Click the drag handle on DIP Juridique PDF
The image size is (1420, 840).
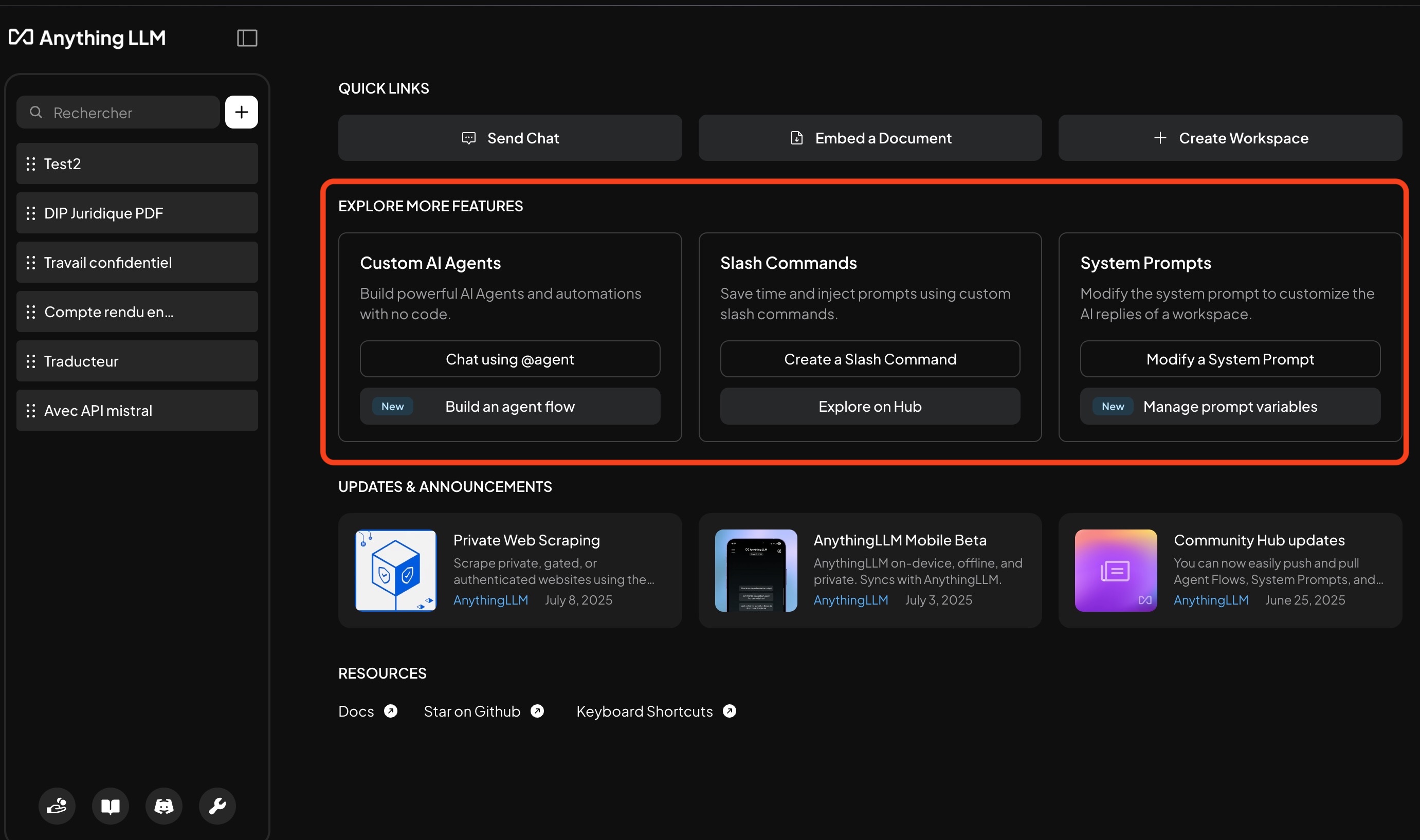pyautogui.click(x=31, y=213)
